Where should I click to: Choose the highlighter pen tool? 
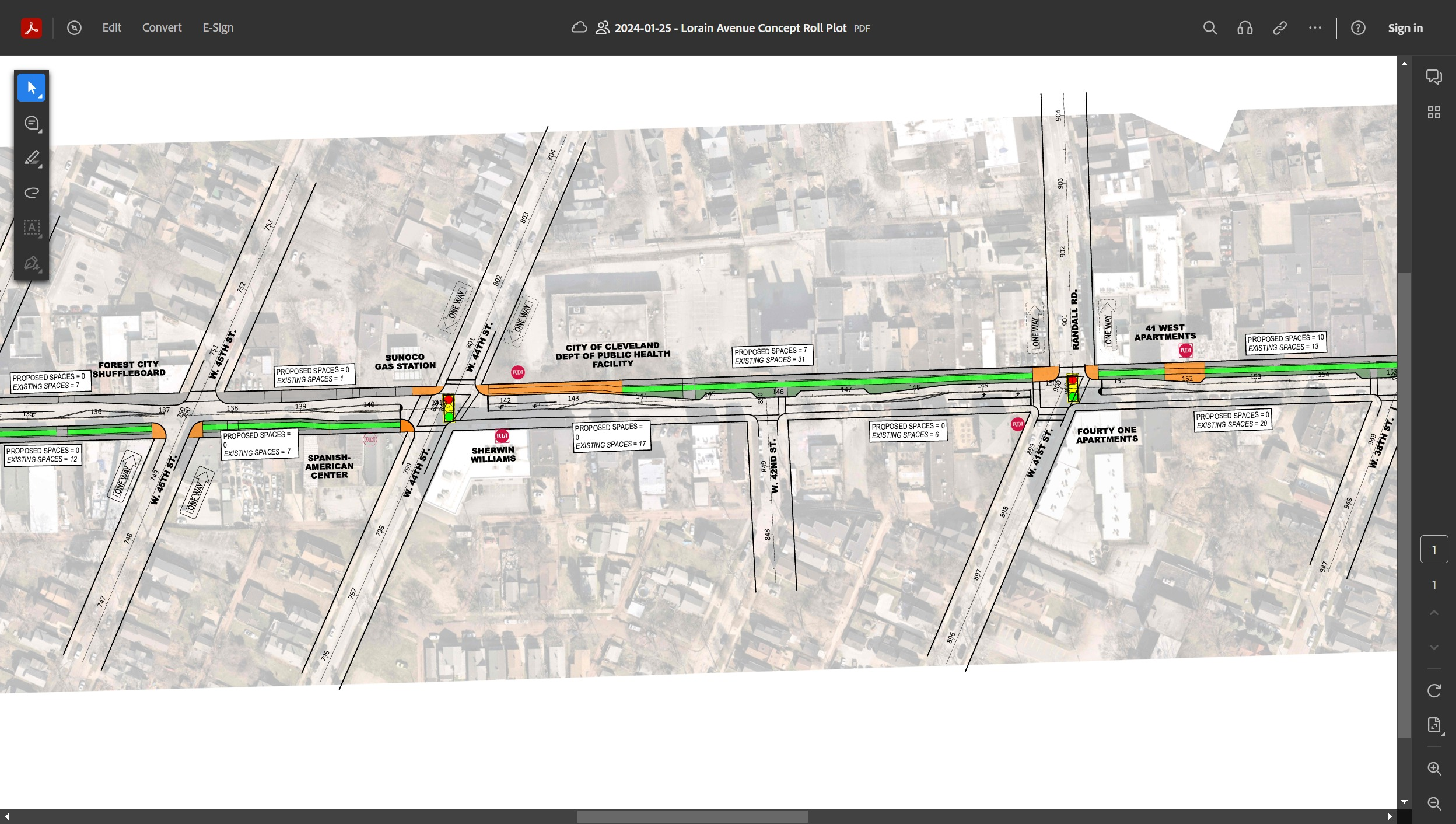(32, 158)
